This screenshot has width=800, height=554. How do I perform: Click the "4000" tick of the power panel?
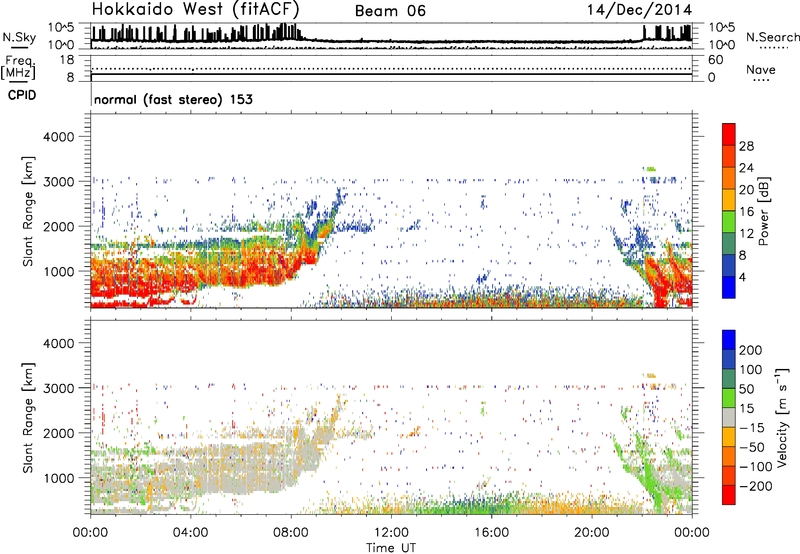click(59, 137)
